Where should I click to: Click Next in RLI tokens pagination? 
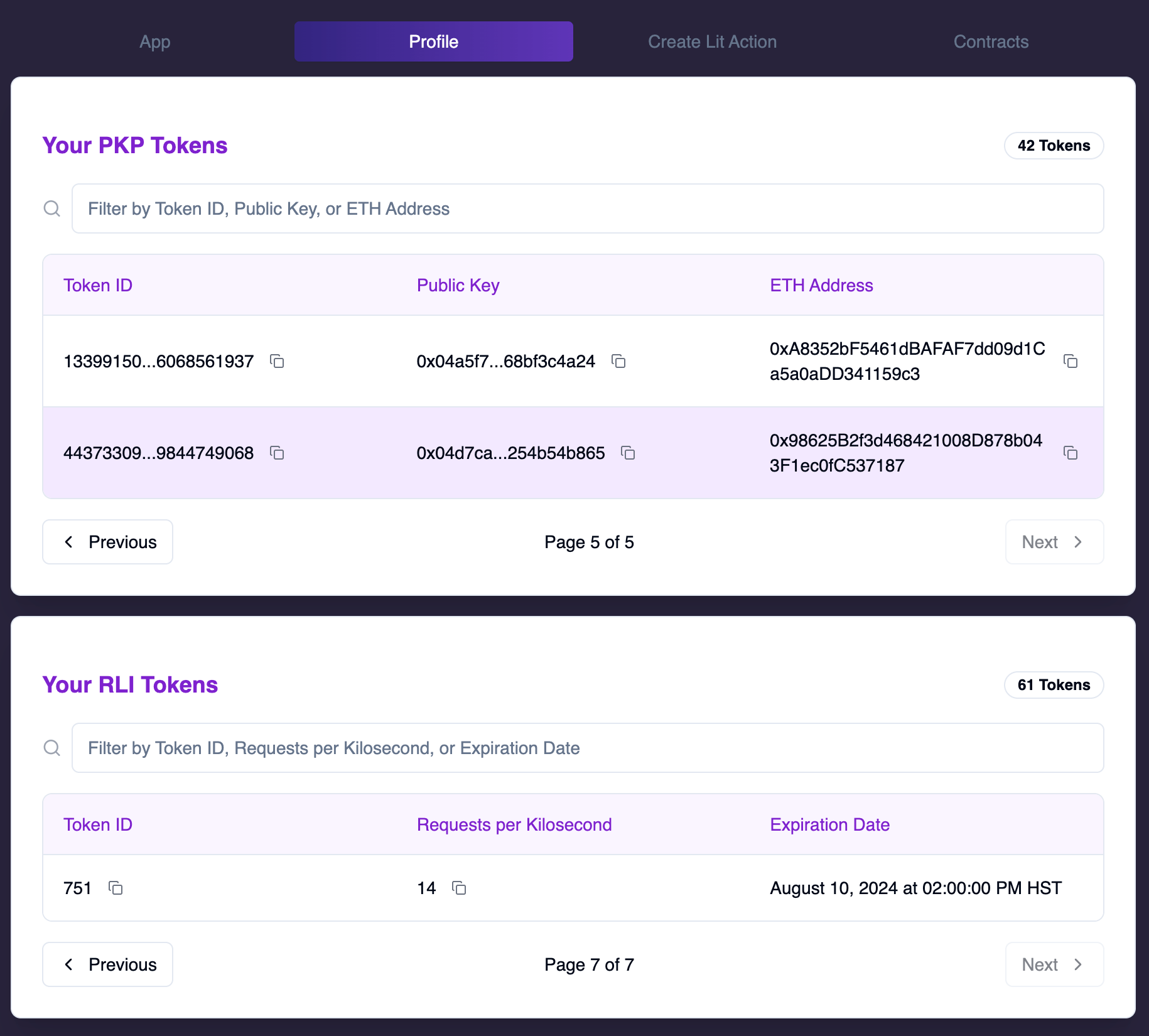click(x=1054, y=964)
